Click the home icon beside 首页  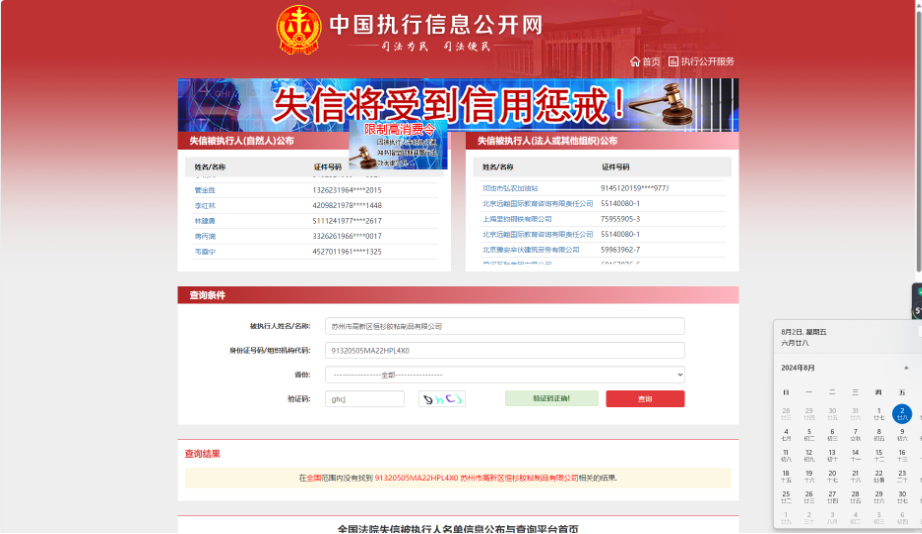[634, 61]
